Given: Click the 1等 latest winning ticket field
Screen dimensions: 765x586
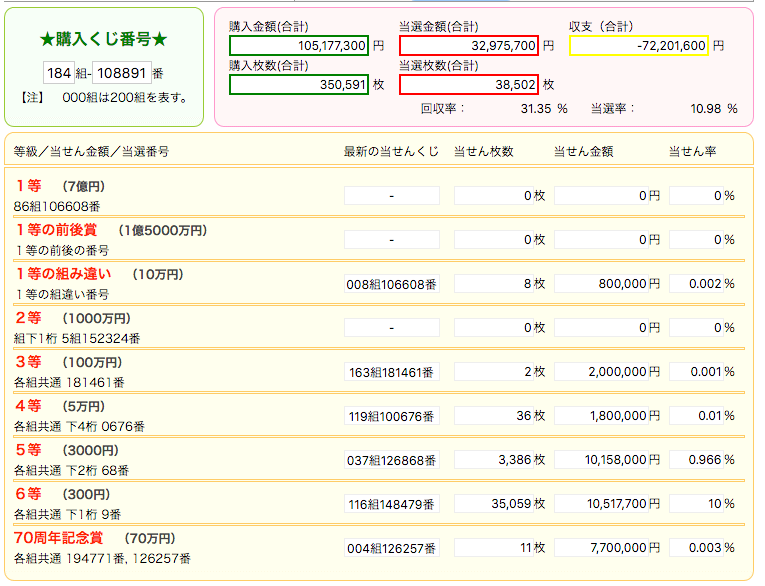Looking at the screenshot, I should [391, 196].
